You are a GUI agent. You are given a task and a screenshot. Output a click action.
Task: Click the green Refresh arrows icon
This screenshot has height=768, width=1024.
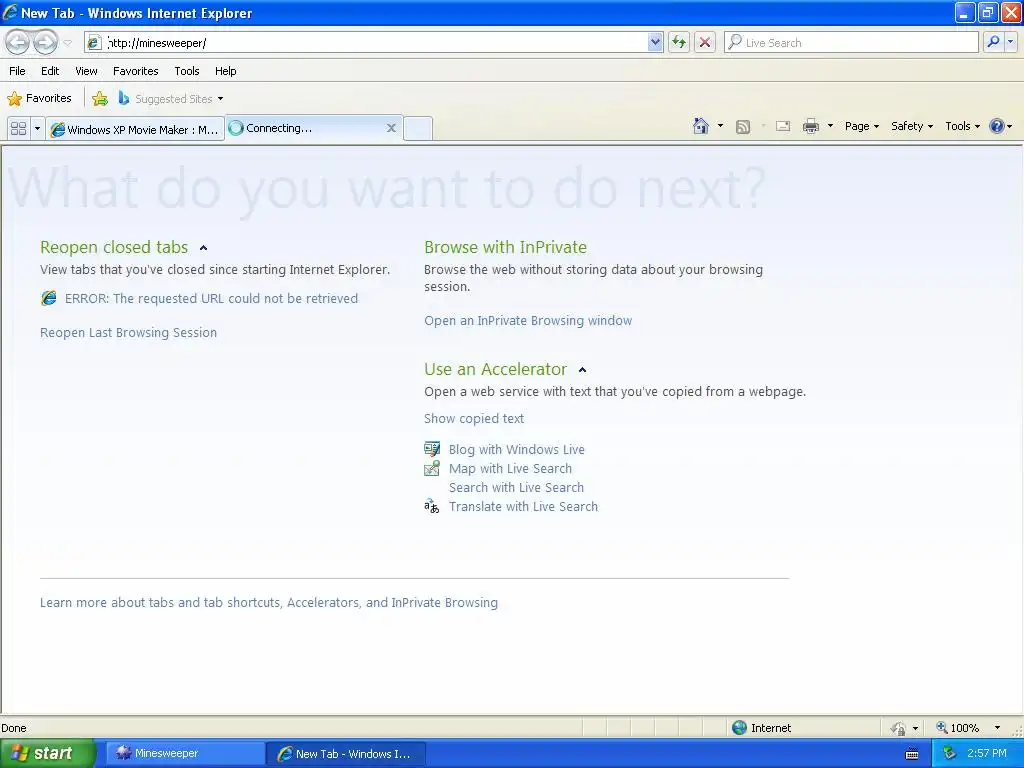click(x=679, y=42)
